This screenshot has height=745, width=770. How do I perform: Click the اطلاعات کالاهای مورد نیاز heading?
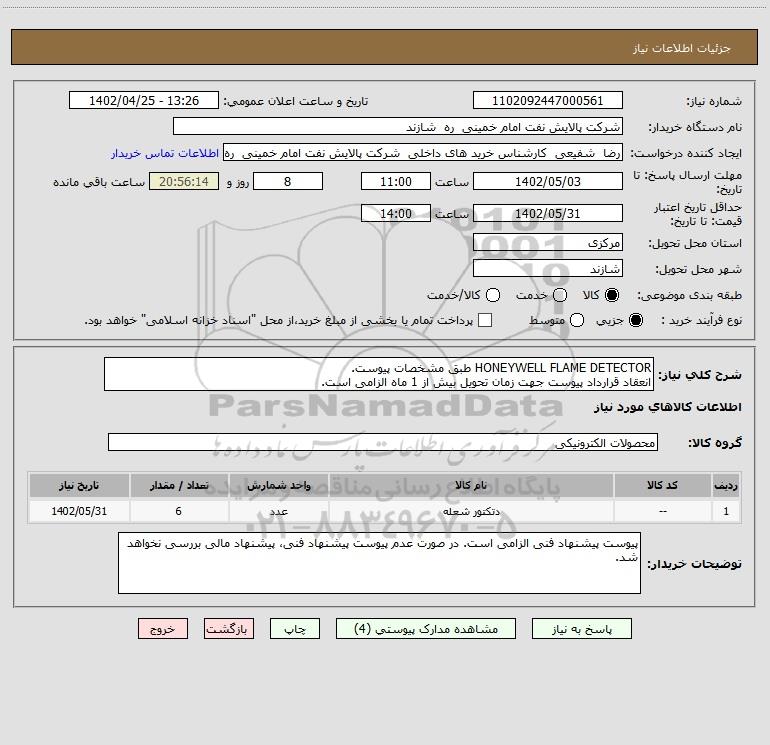click(667, 407)
